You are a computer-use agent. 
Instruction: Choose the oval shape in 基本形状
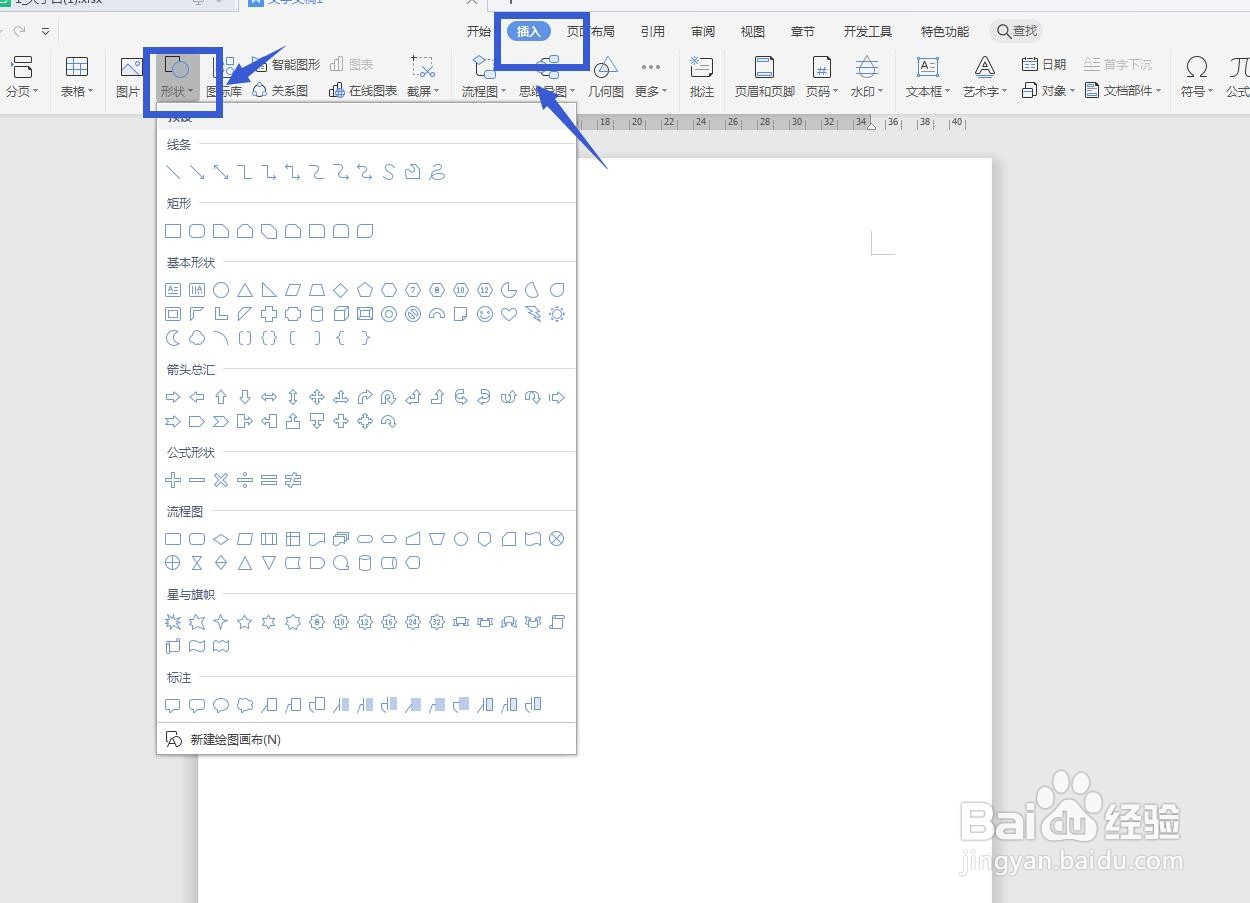pyautogui.click(x=221, y=290)
